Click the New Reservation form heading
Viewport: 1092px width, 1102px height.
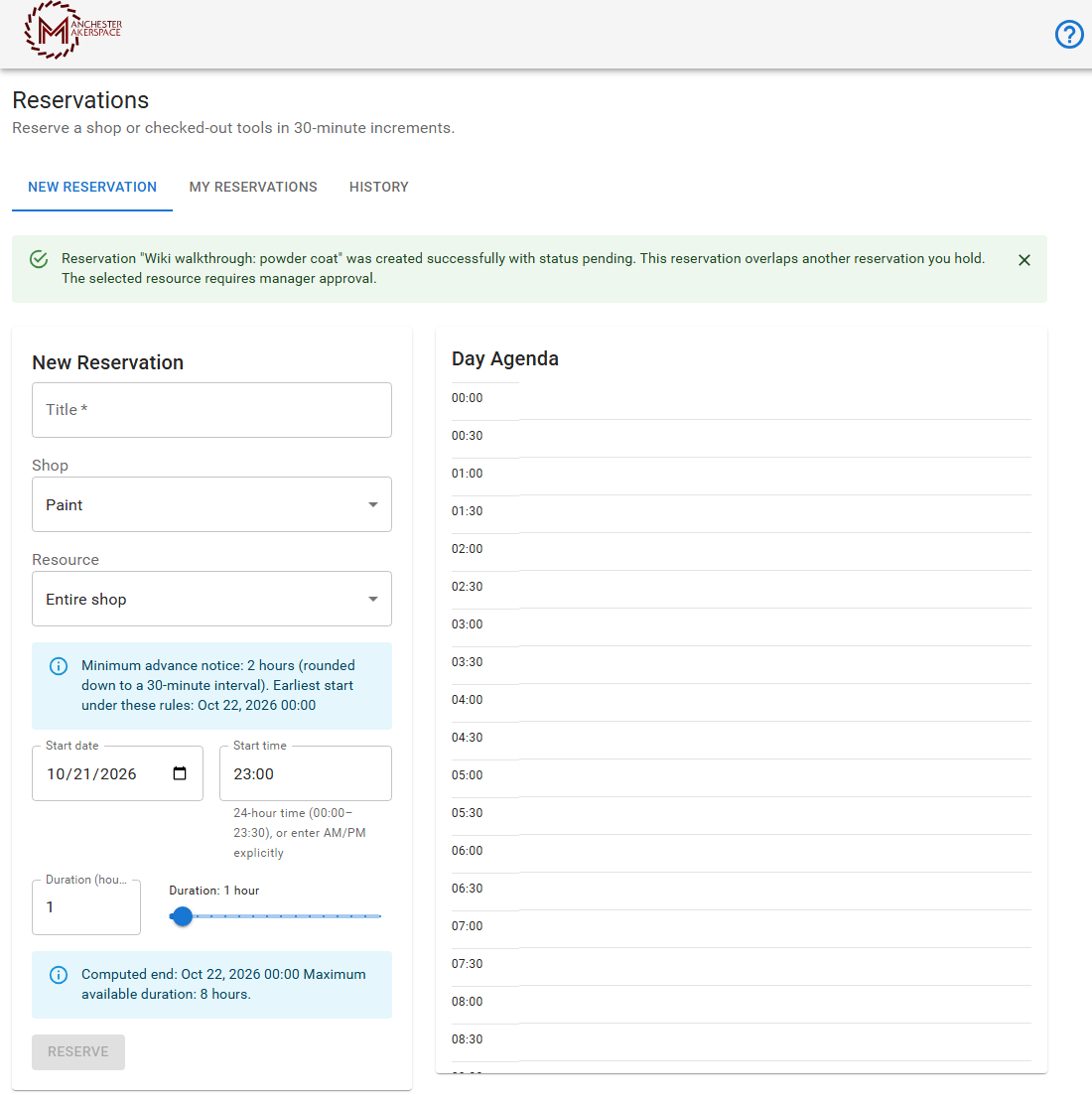pyautogui.click(x=108, y=362)
